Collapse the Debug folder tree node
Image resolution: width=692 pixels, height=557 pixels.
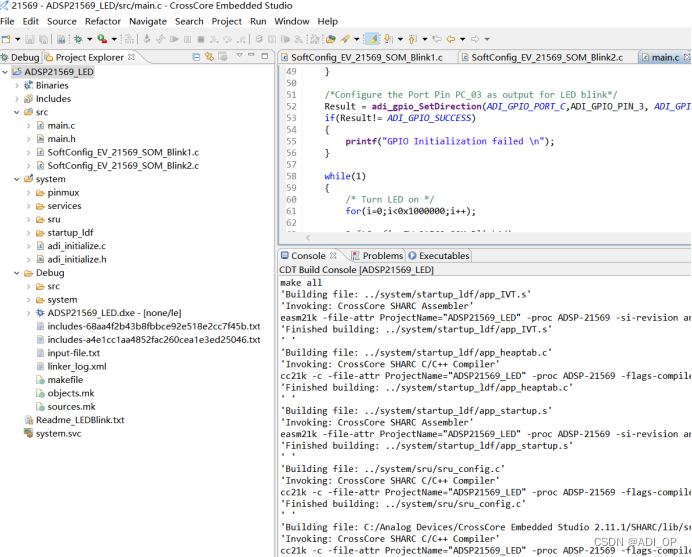(17, 273)
